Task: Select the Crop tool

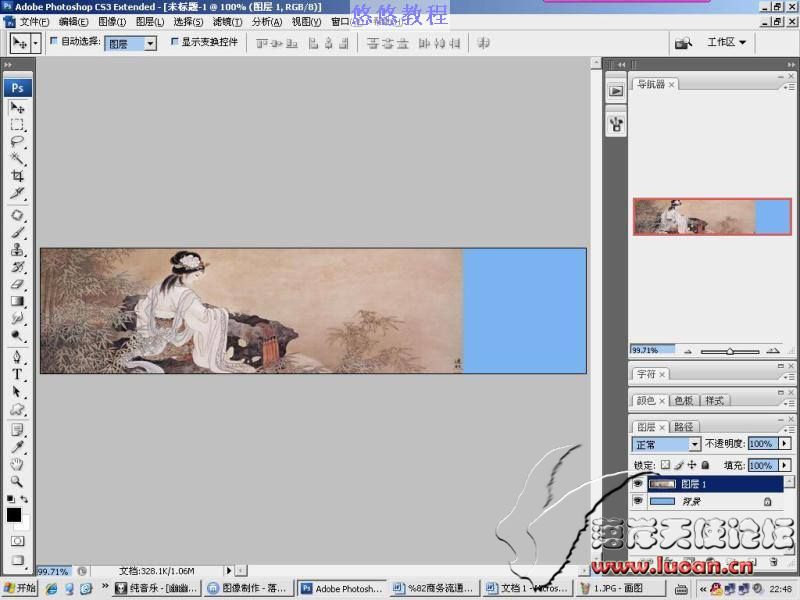Action: pyautogui.click(x=17, y=176)
